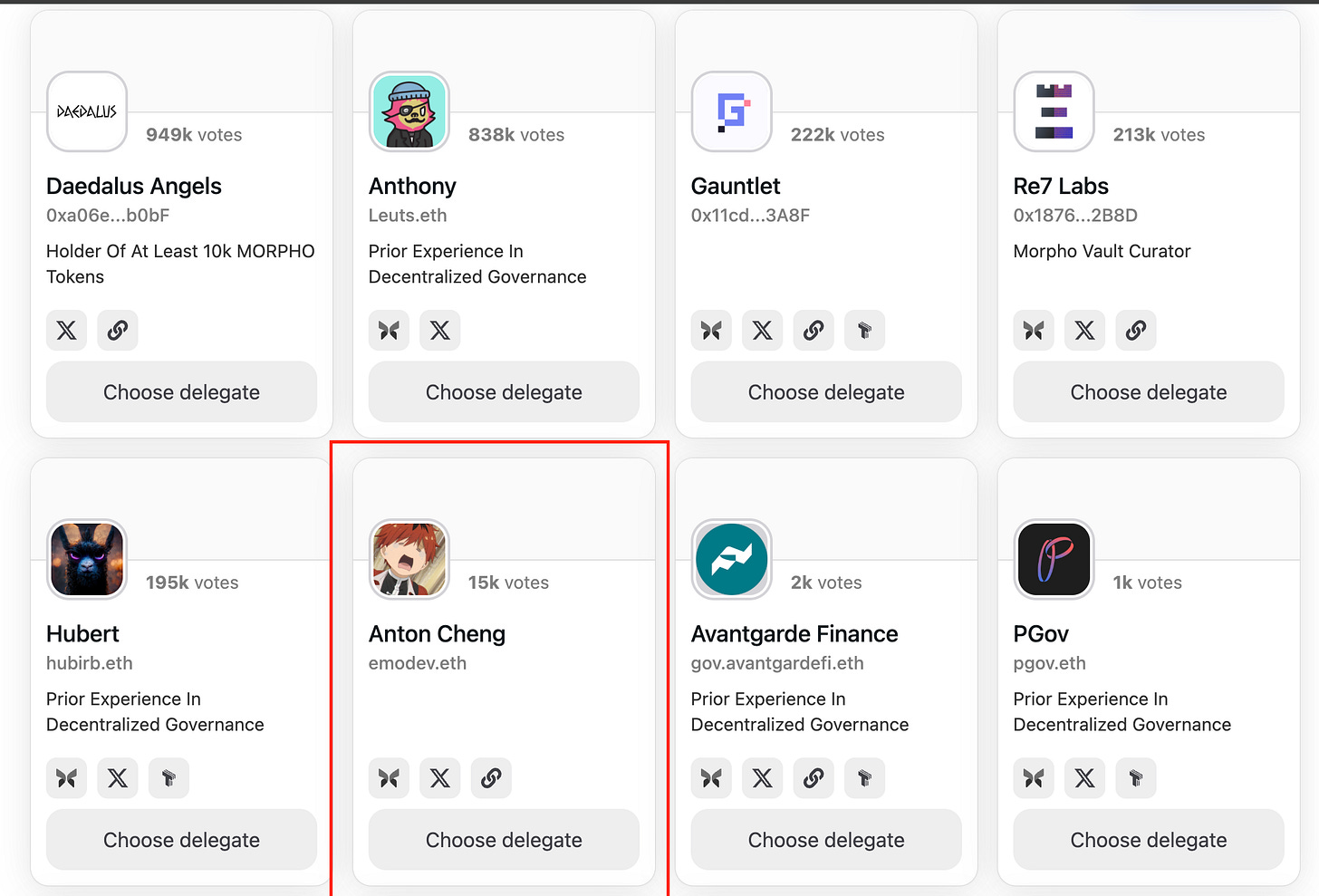Open Anthony's Morpho butterfly icon
The height and width of the screenshot is (896, 1319).
coord(390,331)
